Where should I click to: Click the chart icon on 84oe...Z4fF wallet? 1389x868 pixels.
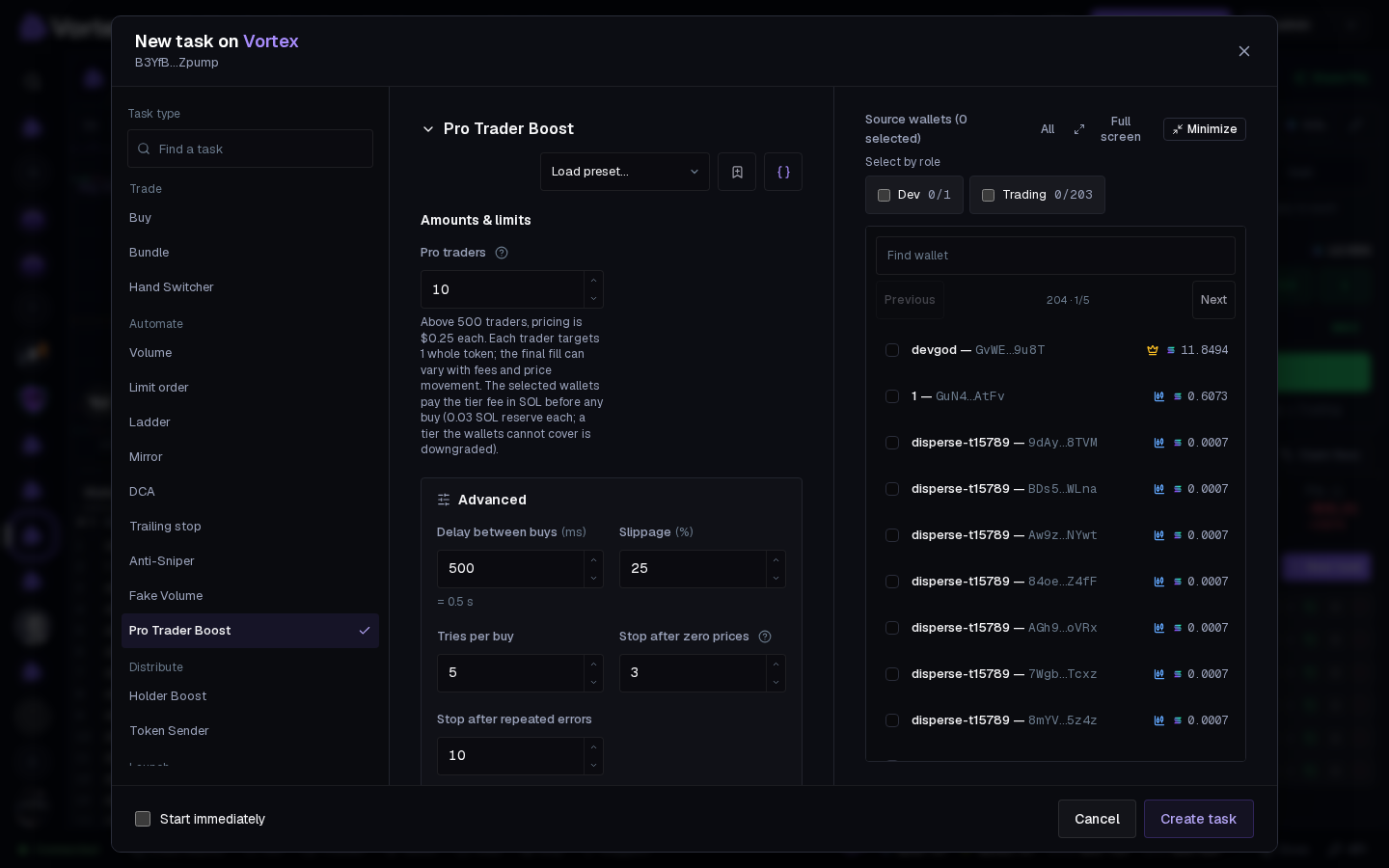click(1159, 582)
